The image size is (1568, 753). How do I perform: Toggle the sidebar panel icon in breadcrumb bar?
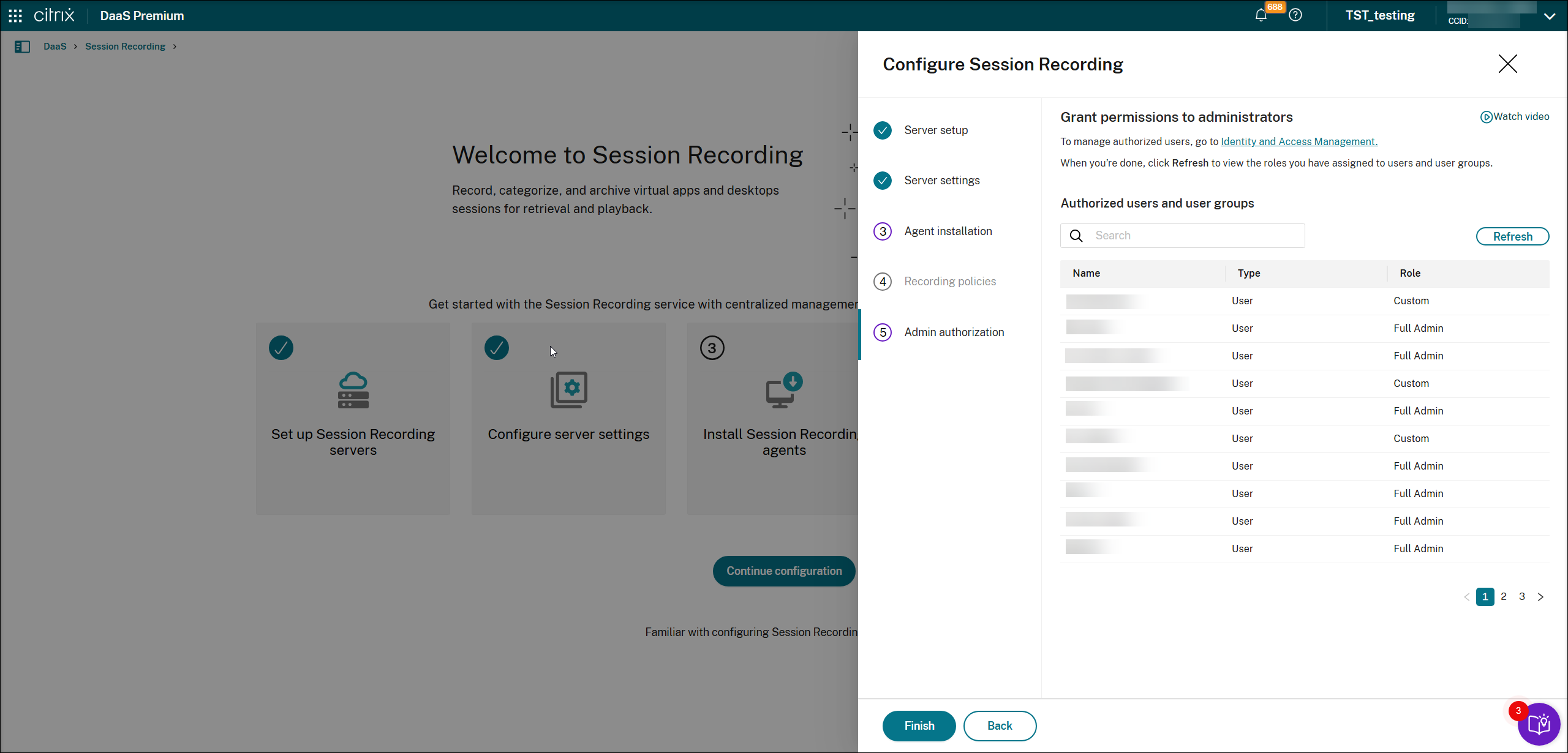click(x=23, y=47)
